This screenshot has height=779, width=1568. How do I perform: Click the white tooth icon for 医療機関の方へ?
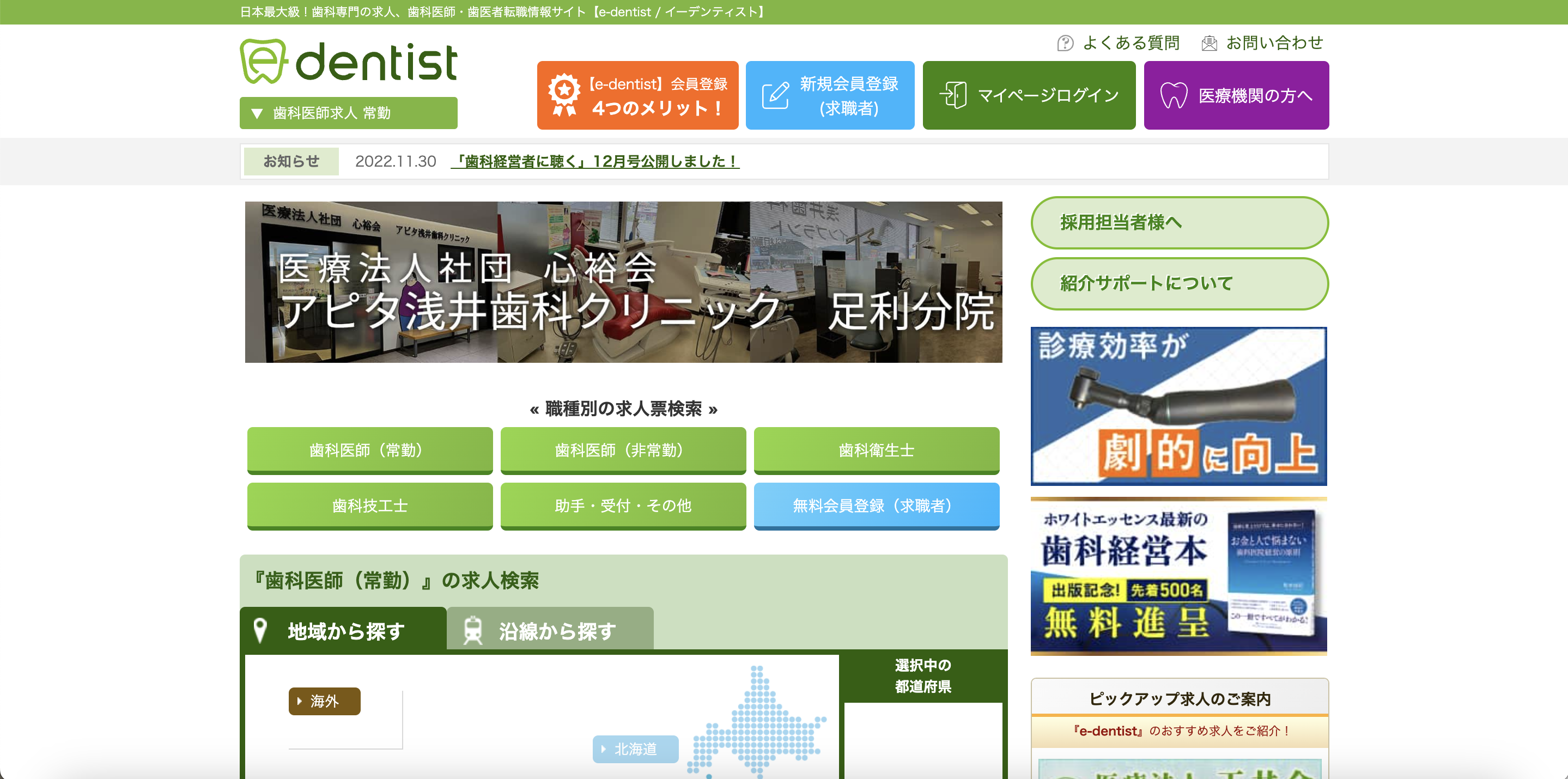click(x=1174, y=95)
